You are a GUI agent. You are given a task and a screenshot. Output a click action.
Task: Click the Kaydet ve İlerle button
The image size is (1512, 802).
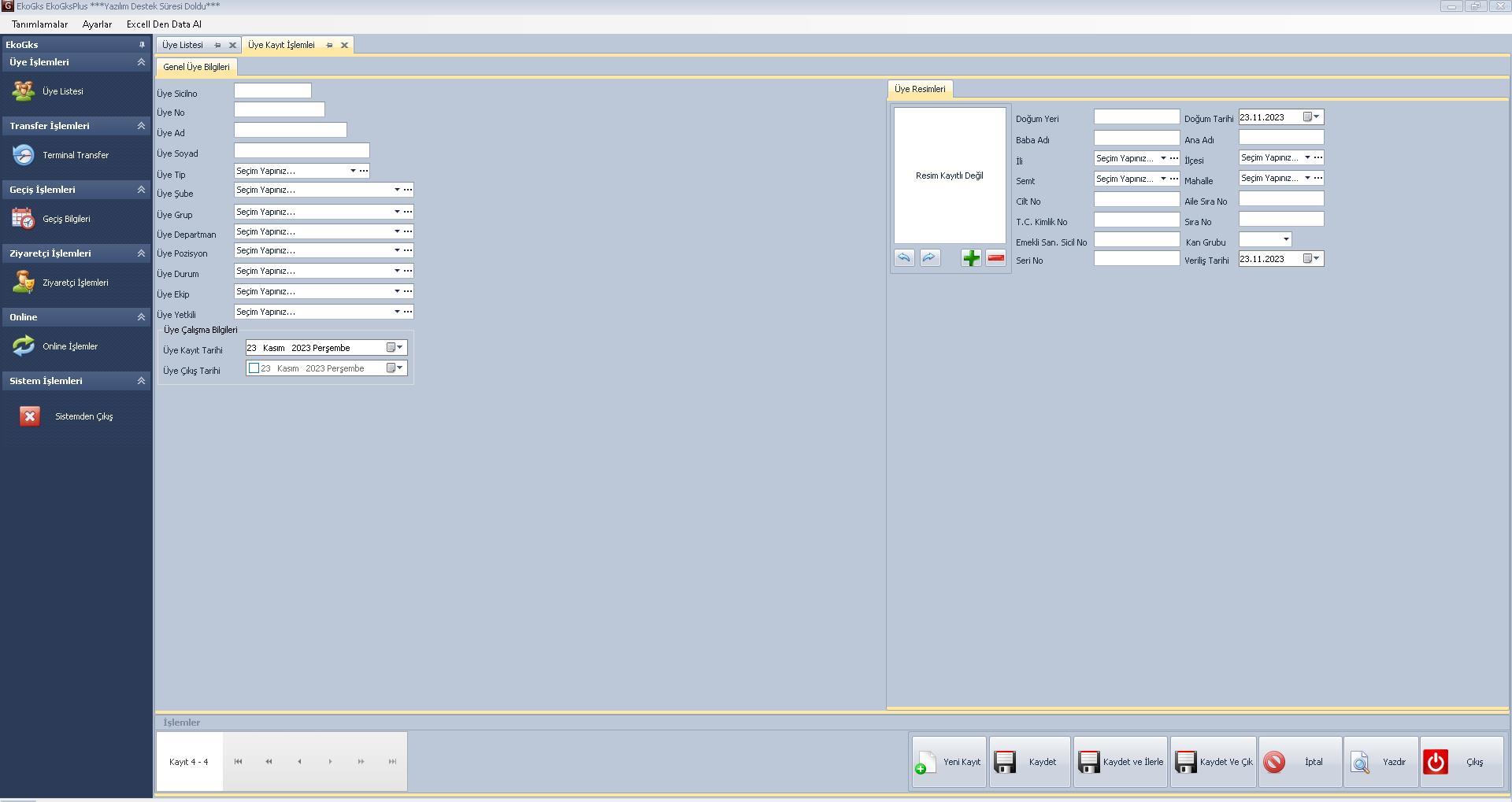tap(1121, 762)
